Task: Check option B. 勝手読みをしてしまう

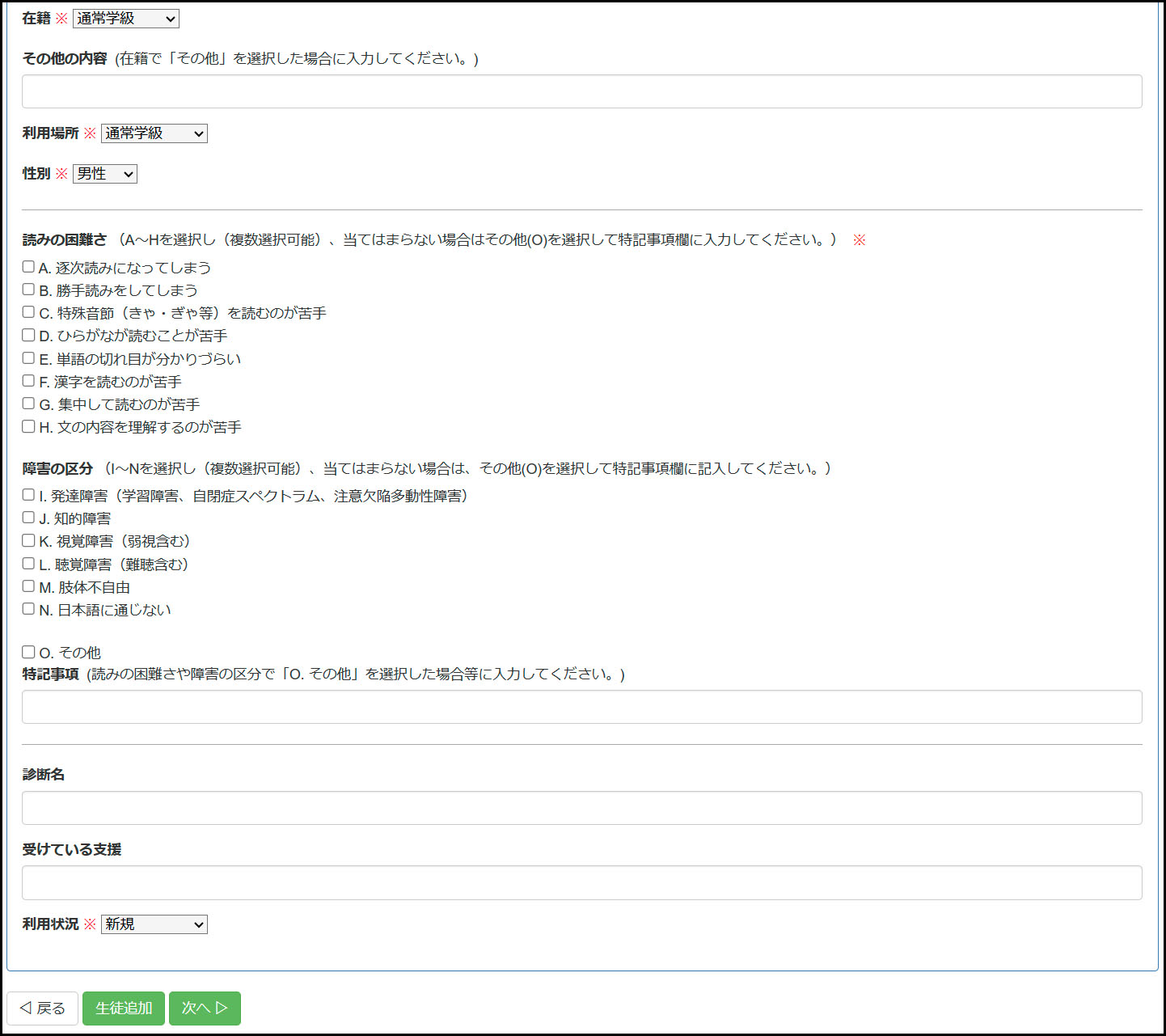Action: [x=28, y=290]
